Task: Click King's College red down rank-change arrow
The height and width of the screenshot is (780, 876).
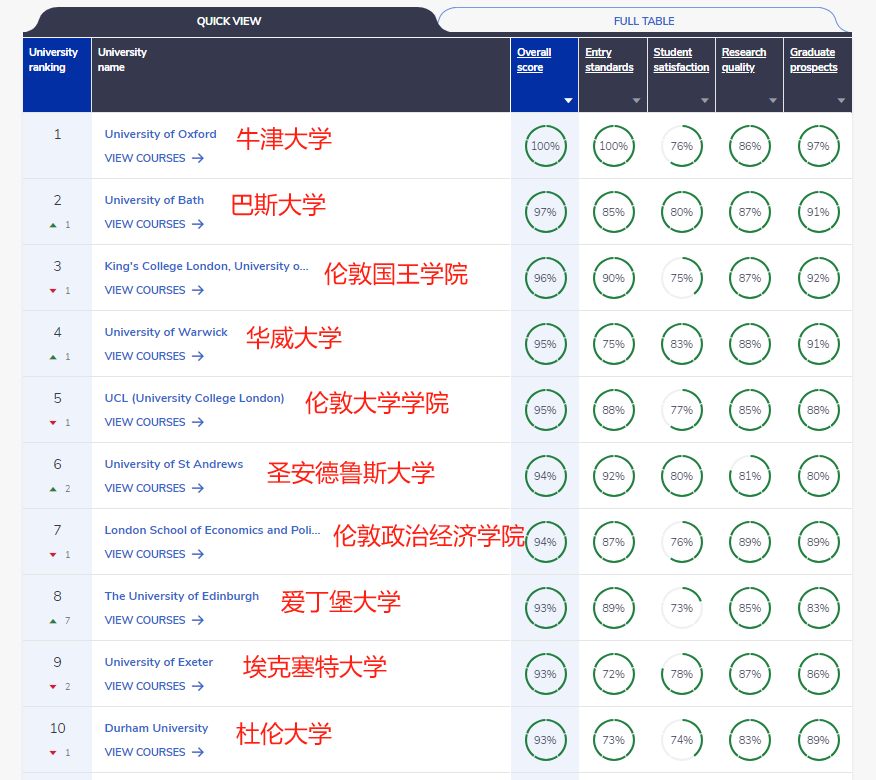Action: 53,291
